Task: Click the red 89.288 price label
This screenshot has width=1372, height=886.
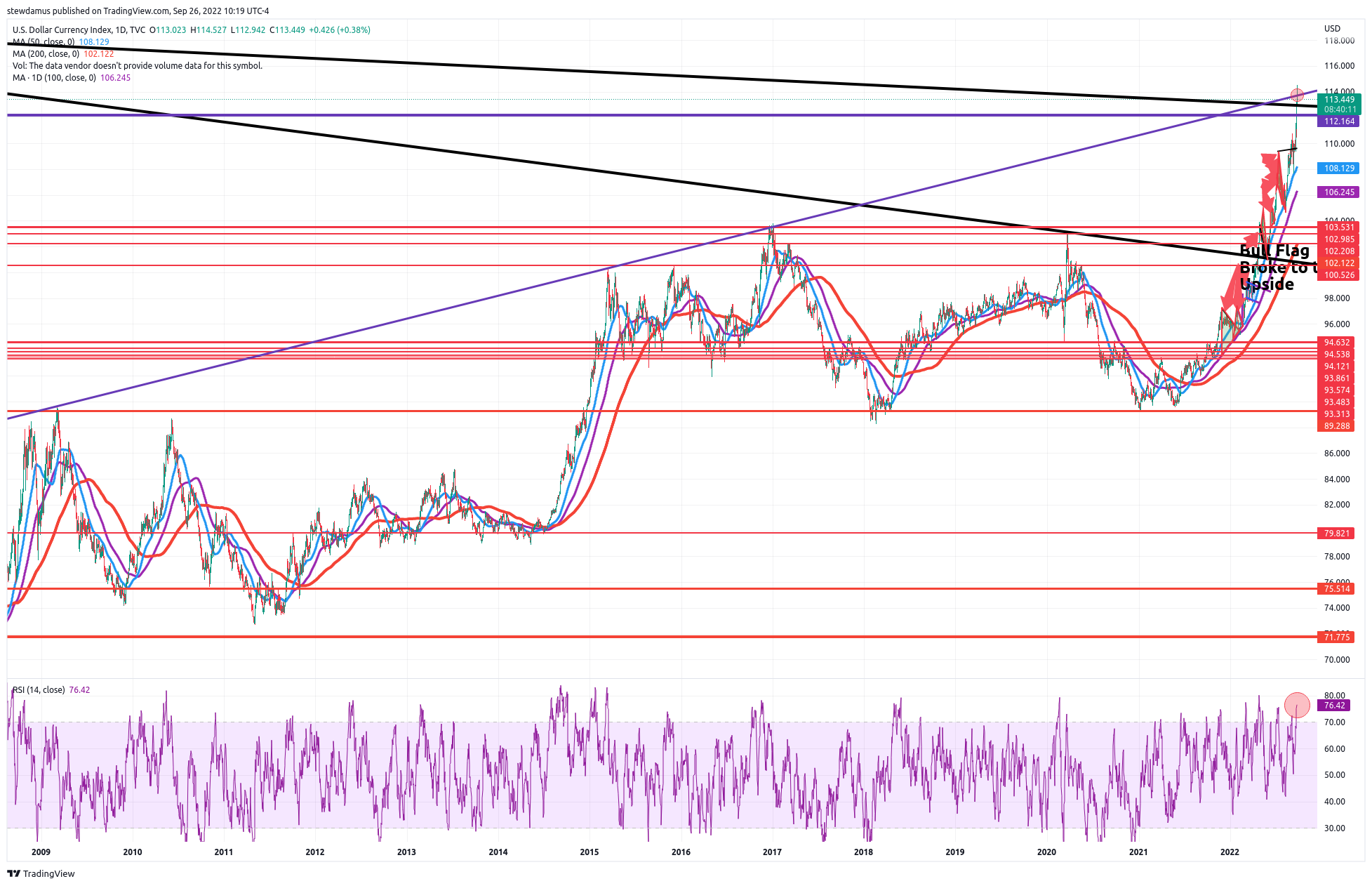Action: [1337, 426]
